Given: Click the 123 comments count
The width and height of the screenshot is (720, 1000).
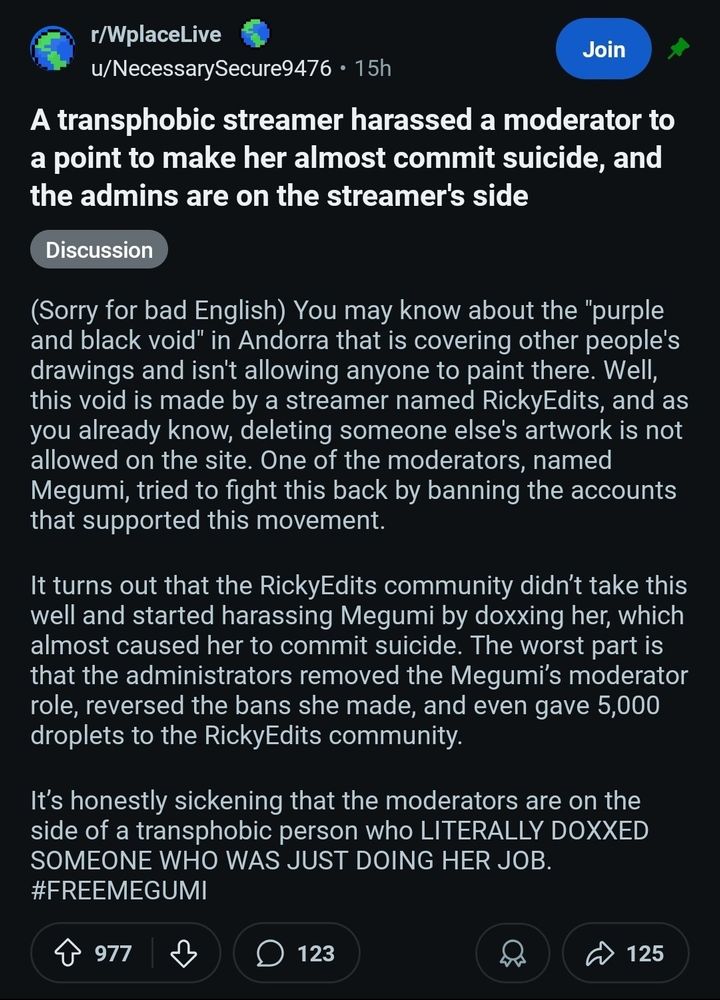Looking at the screenshot, I should (x=316, y=953).
